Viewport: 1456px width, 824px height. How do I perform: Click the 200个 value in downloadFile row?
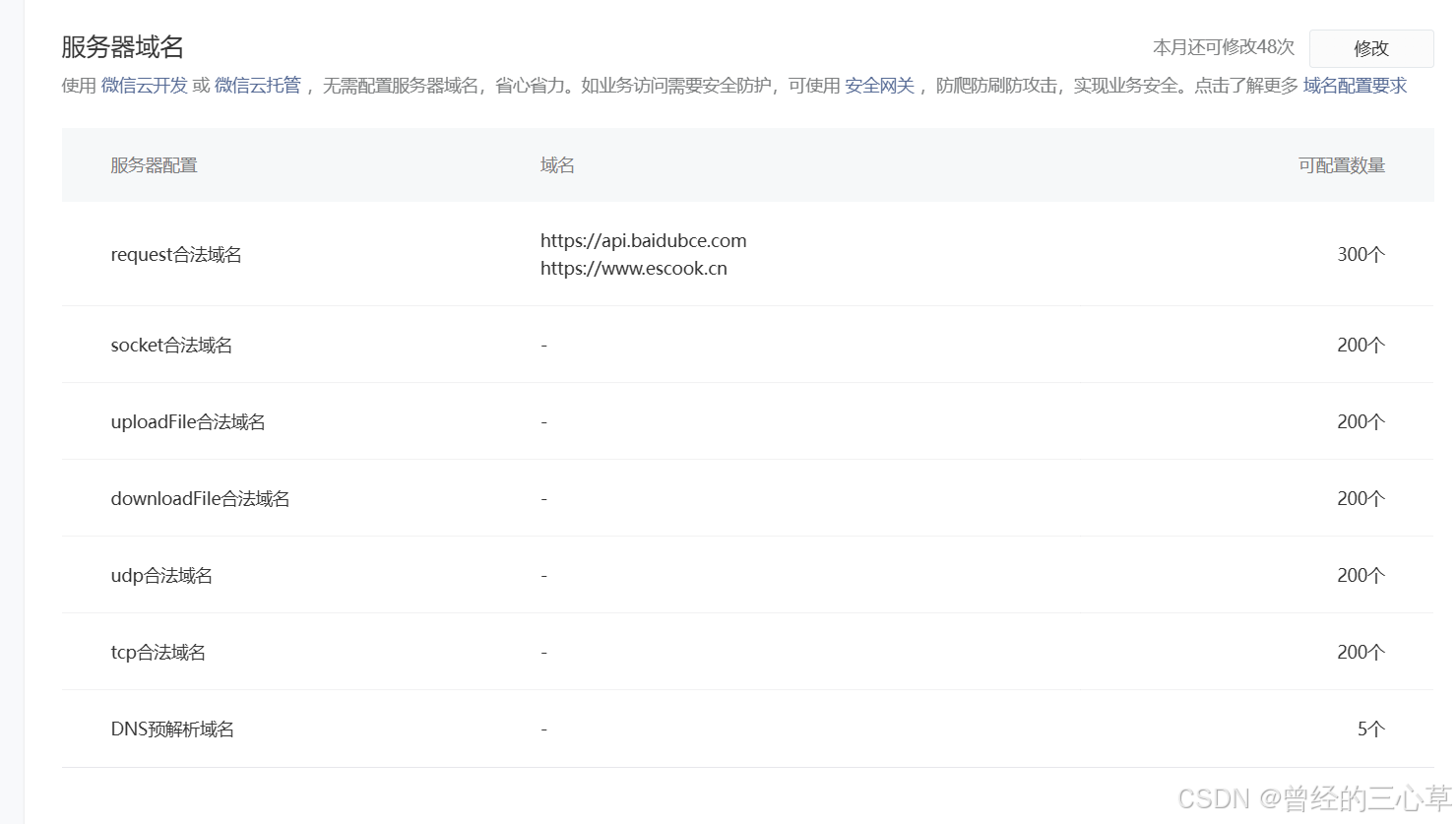click(1361, 499)
